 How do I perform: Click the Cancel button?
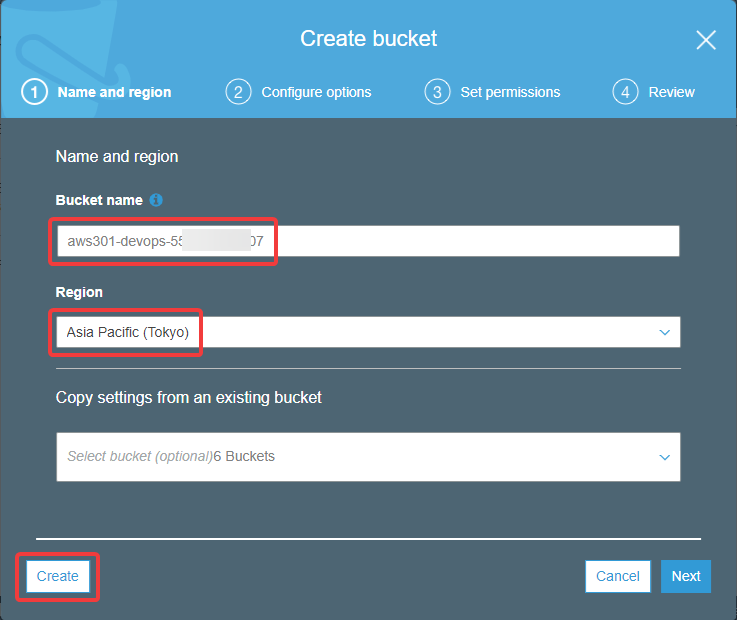tap(618, 576)
